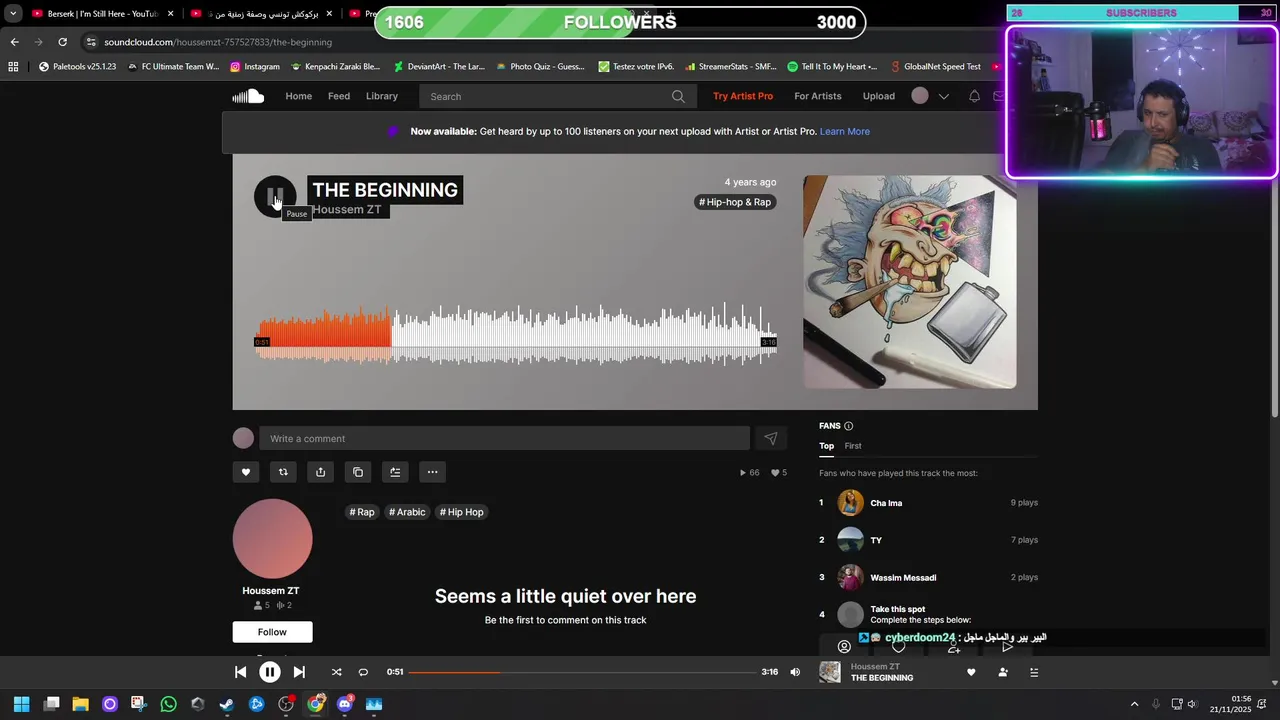The image size is (1280, 720).
Task: Click the search magnifier icon
Action: (x=678, y=96)
